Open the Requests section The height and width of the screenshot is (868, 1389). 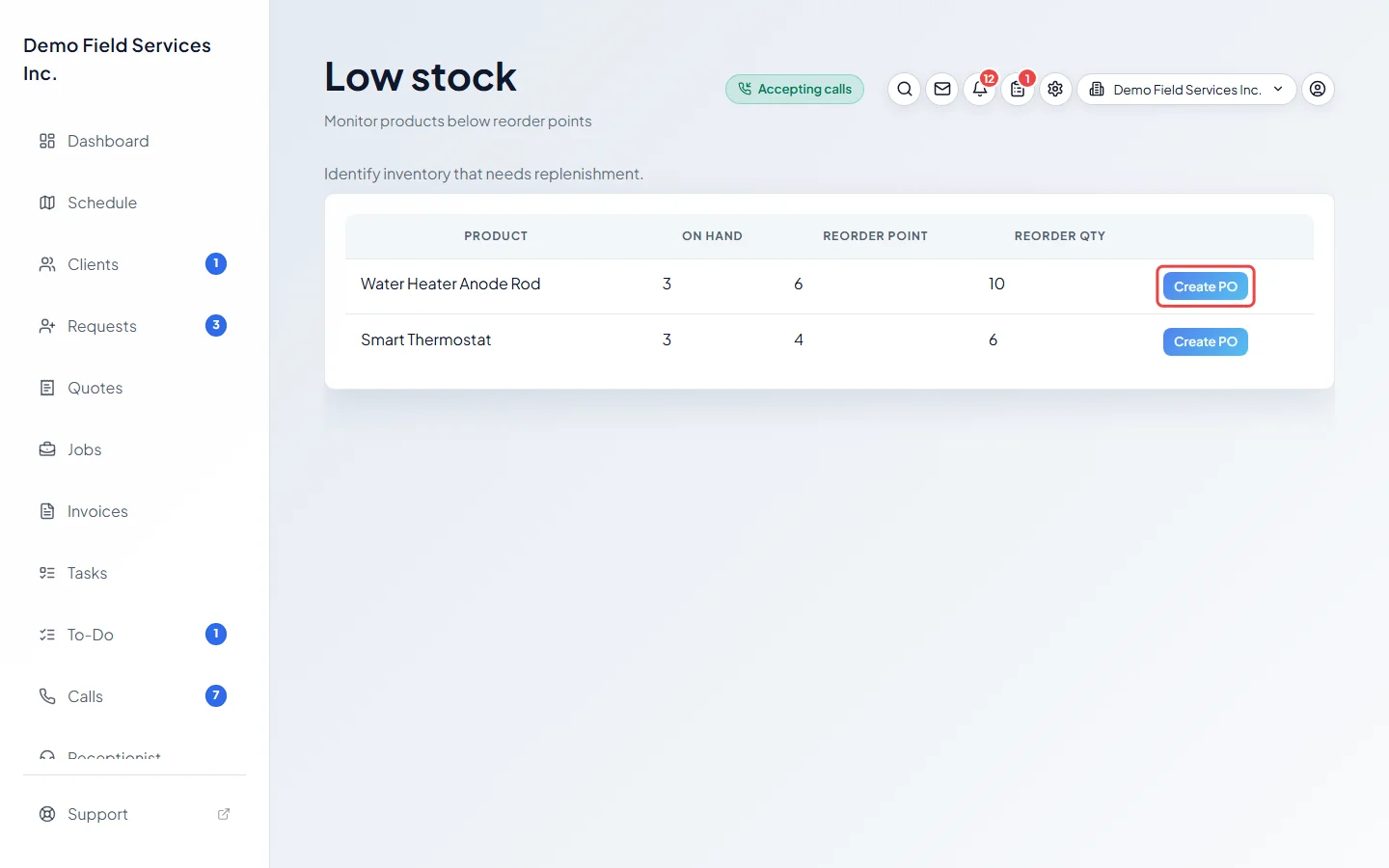135,326
